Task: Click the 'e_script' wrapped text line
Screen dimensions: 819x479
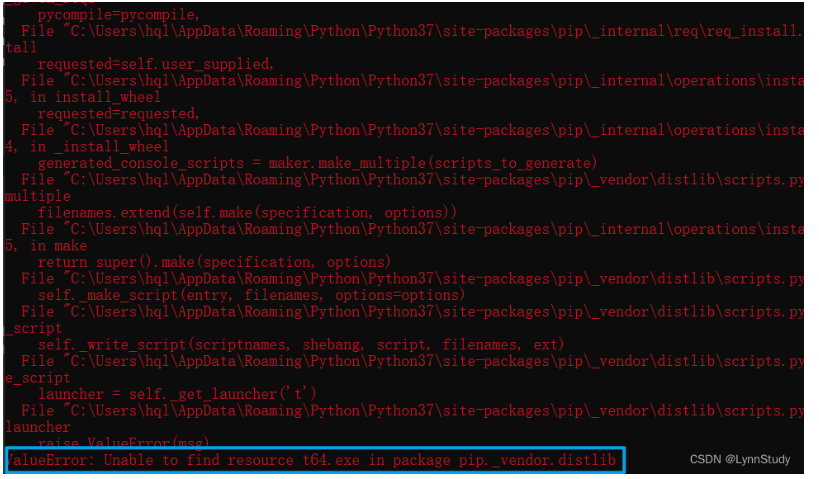Action: pos(38,378)
